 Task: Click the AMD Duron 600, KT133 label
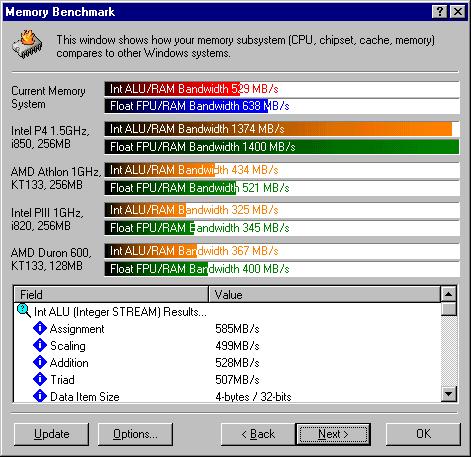pyautogui.click(x=51, y=259)
